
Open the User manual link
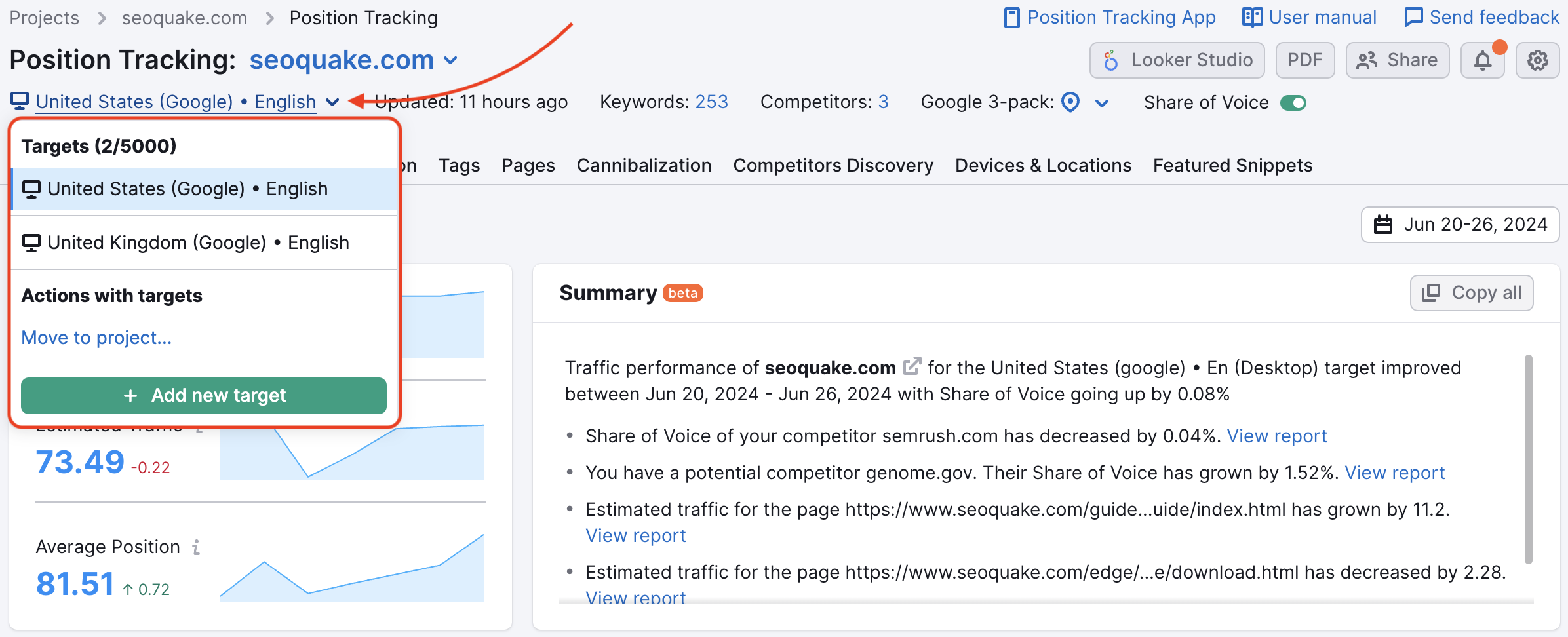(x=1323, y=18)
